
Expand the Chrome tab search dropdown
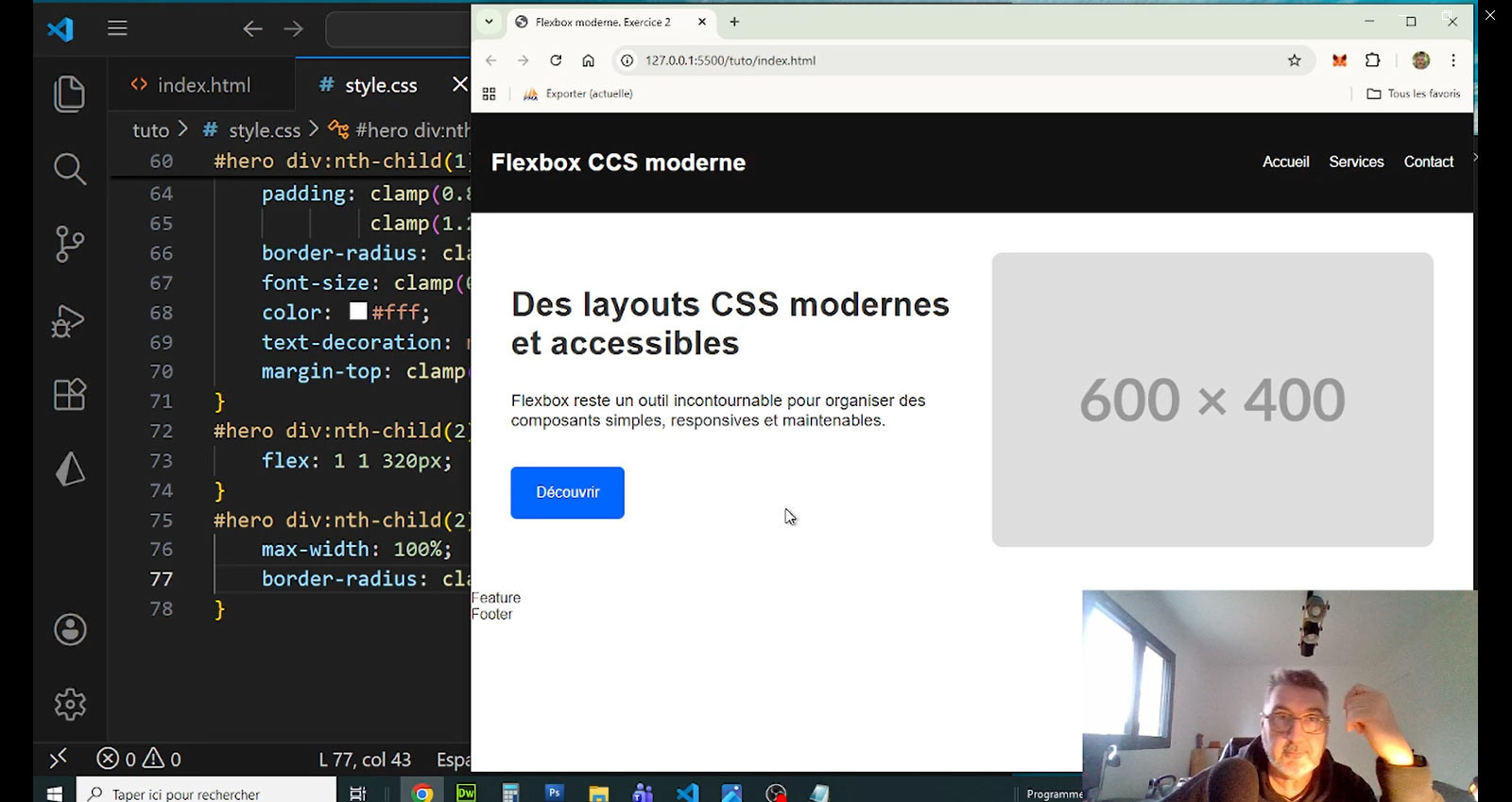pyautogui.click(x=489, y=22)
